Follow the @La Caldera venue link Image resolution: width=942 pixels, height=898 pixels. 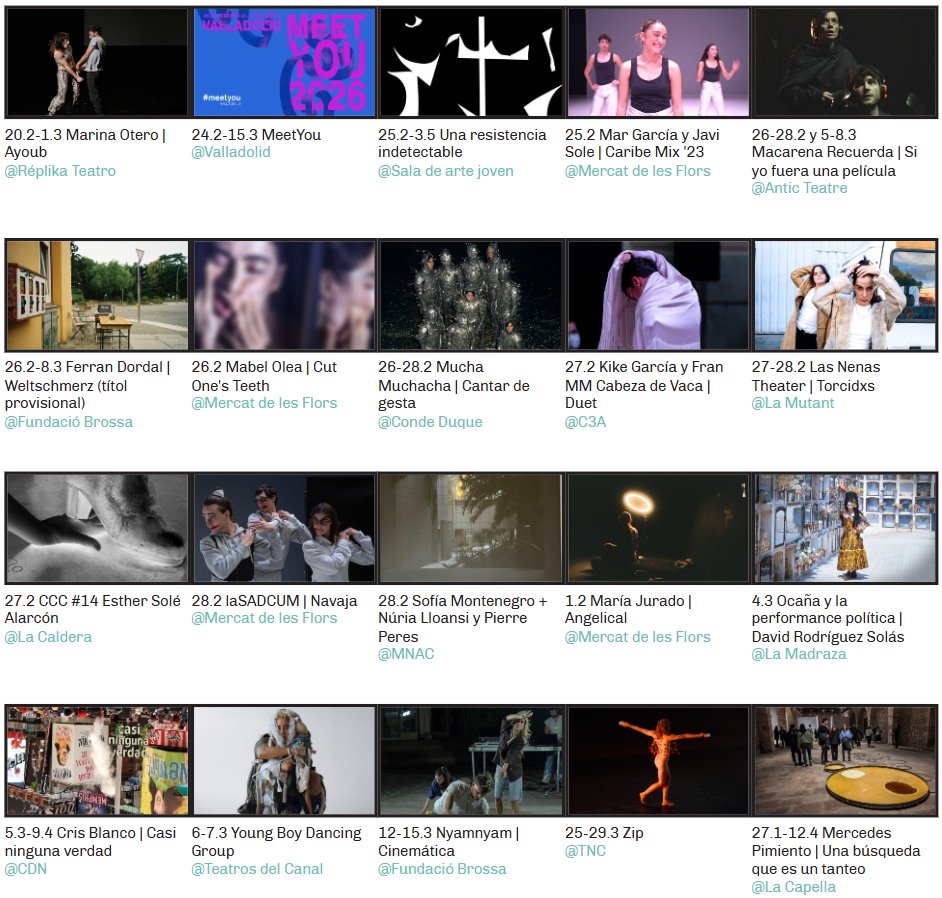tap(48, 637)
